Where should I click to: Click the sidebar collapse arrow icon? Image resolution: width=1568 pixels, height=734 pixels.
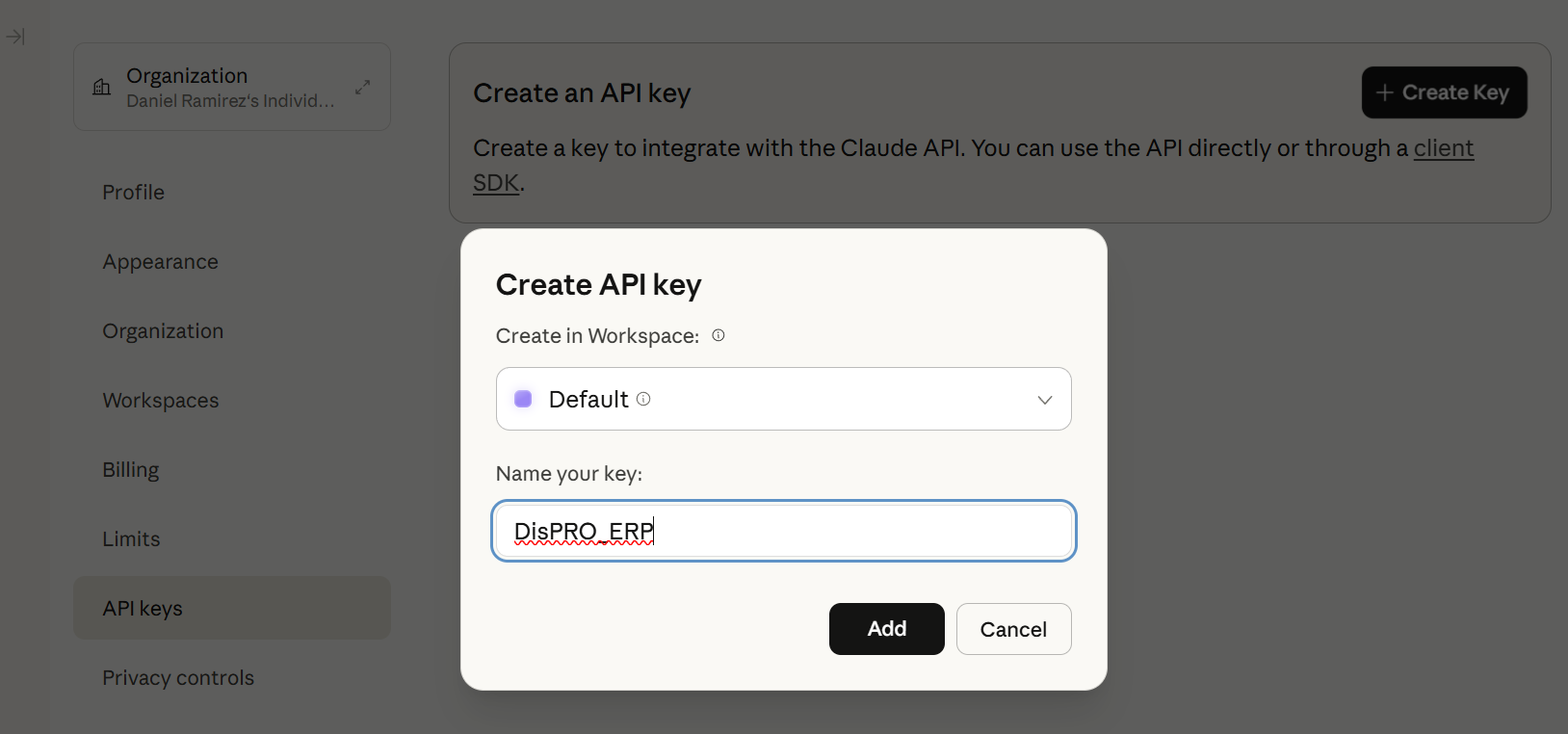[x=15, y=37]
